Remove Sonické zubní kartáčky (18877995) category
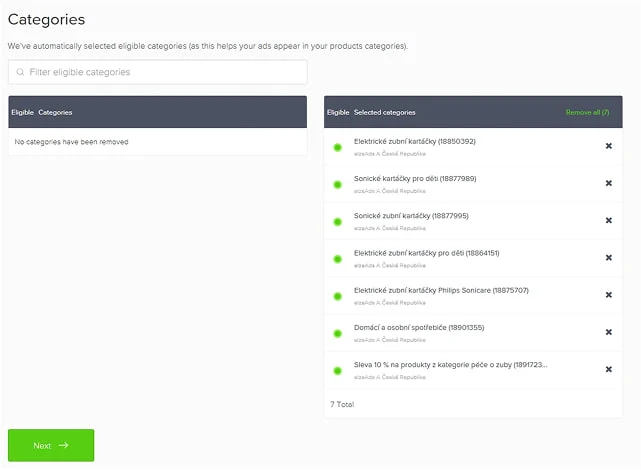641x470 pixels. pyautogui.click(x=608, y=221)
